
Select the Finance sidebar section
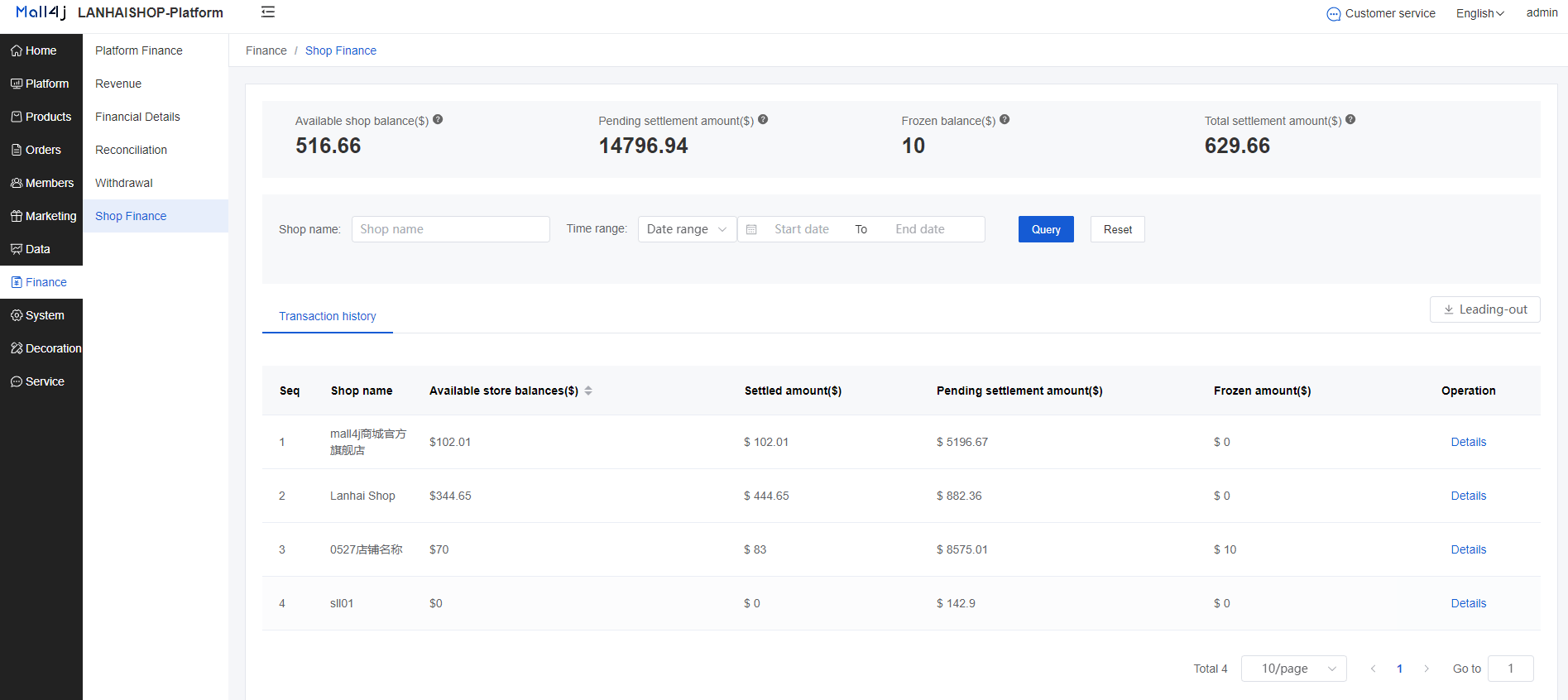(41, 282)
